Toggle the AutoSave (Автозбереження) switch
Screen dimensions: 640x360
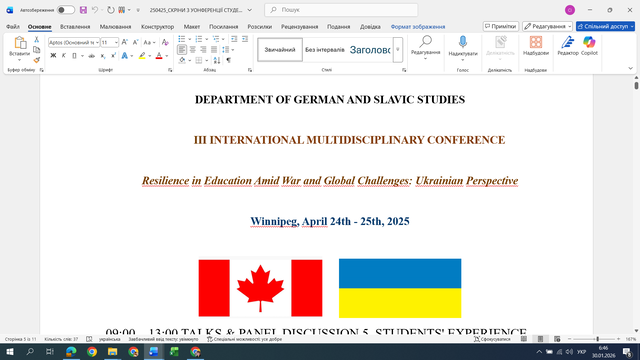click(x=66, y=10)
